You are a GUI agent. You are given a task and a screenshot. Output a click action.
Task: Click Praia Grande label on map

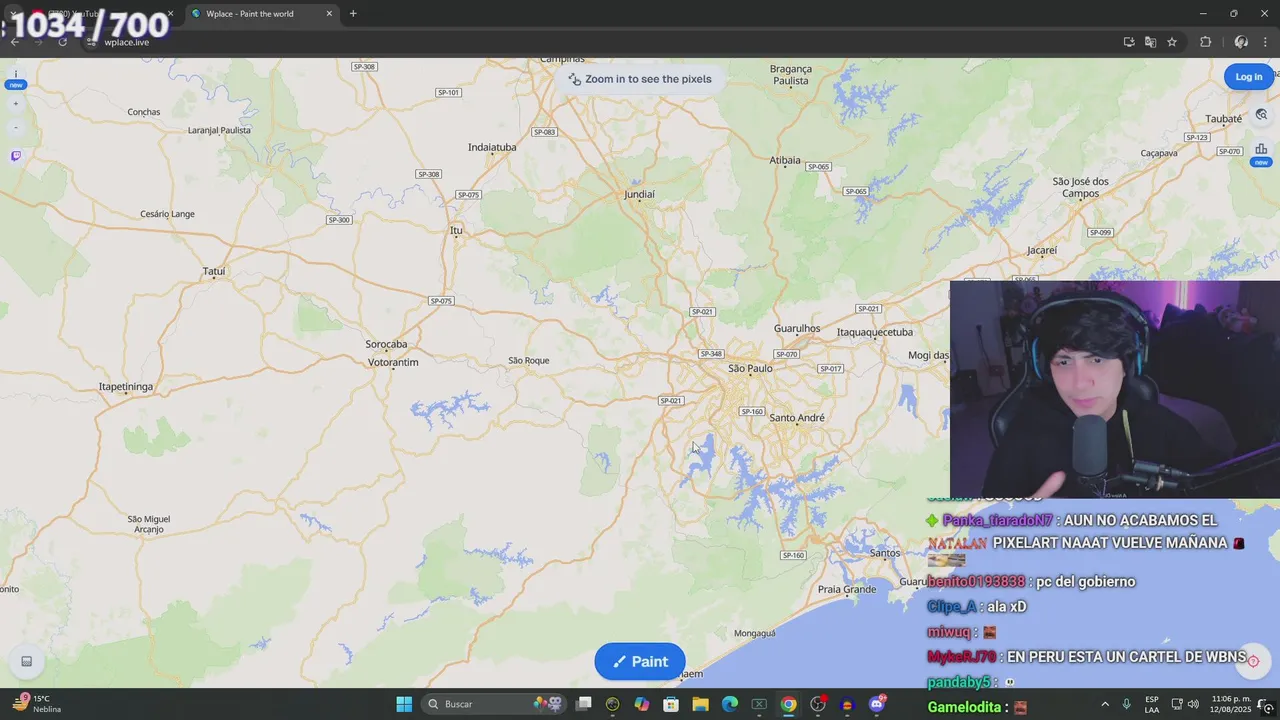tap(847, 590)
